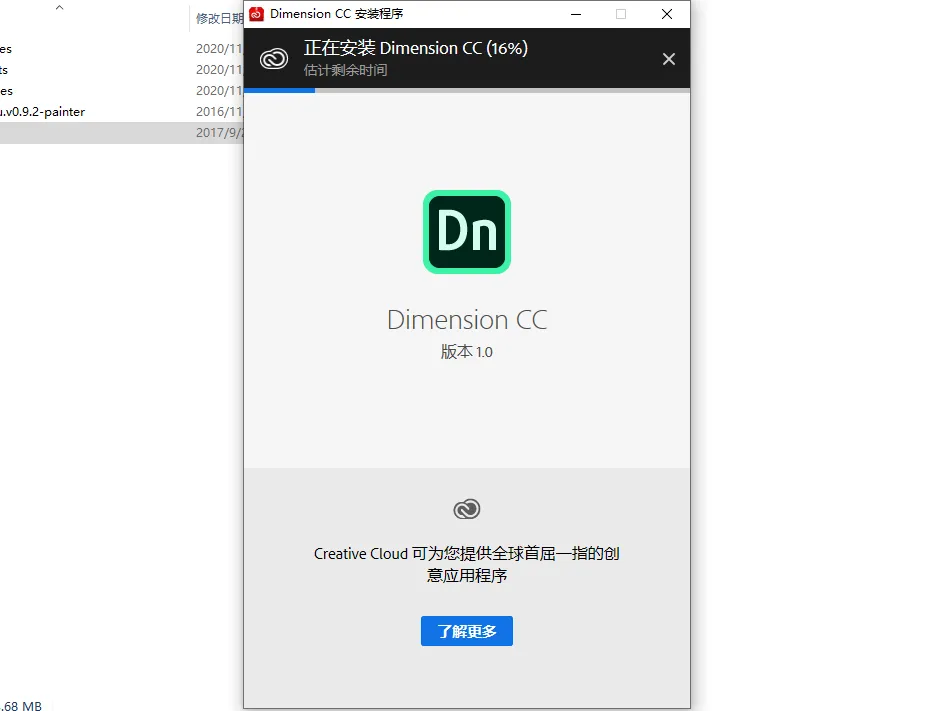Screen dimensions: 931x711
Task: Click the 版本 1.0 version label
Action: [467, 352]
